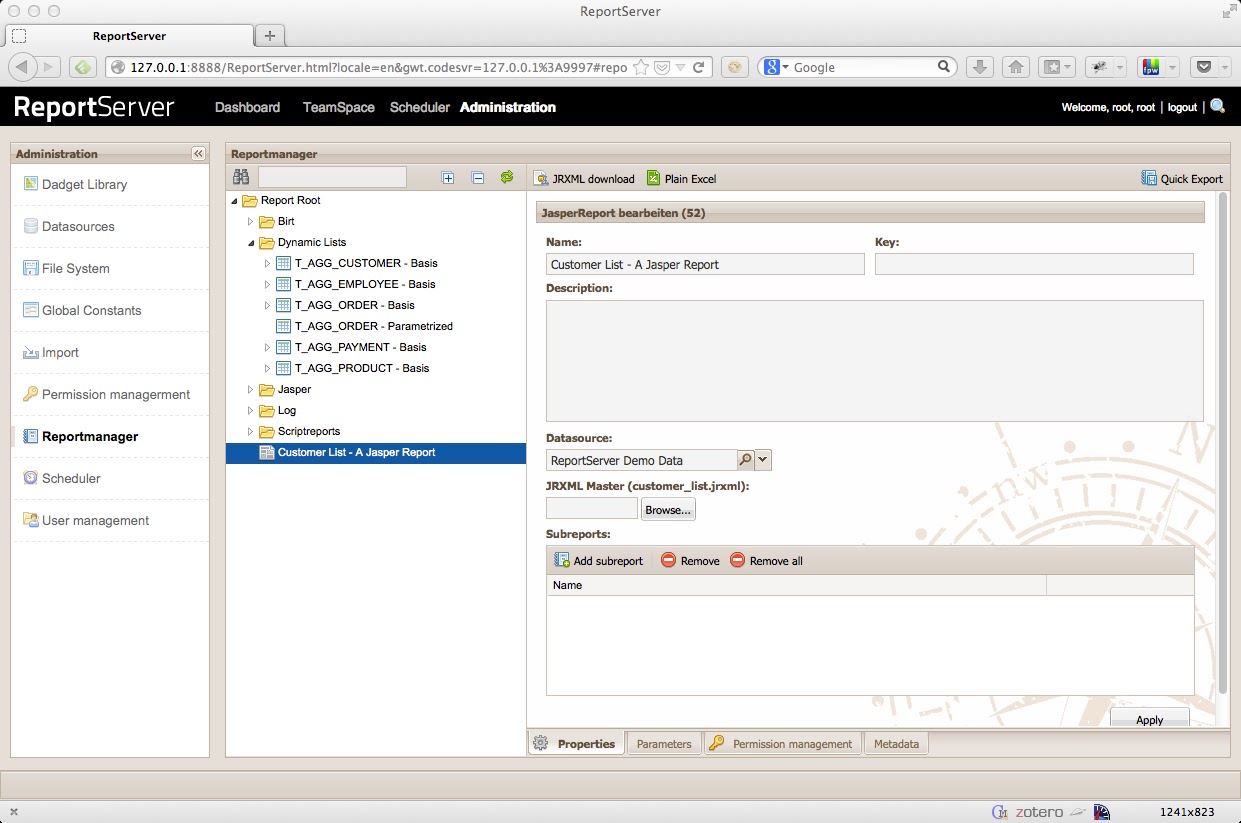Image resolution: width=1241 pixels, height=823 pixels.
Task: Open the Dashboard menu
Action: point(247,107)
